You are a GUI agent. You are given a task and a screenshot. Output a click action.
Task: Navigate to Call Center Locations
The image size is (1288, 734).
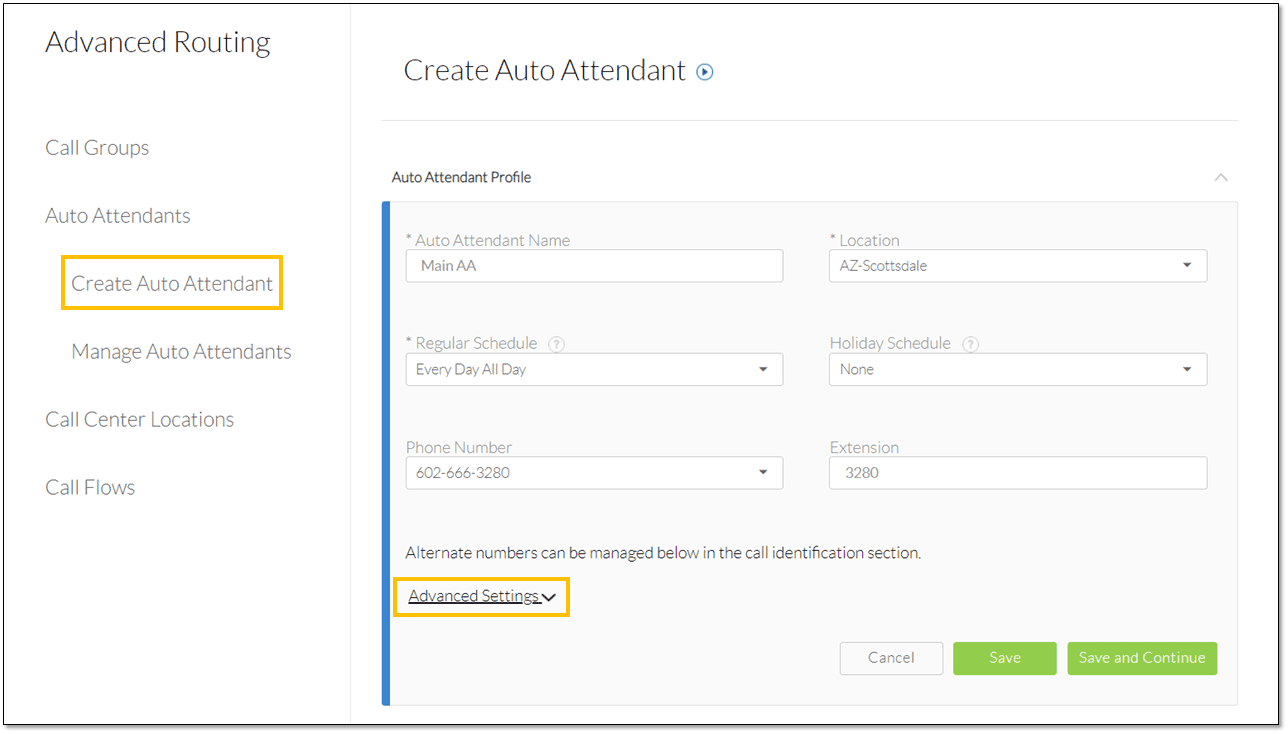(139, 420)
